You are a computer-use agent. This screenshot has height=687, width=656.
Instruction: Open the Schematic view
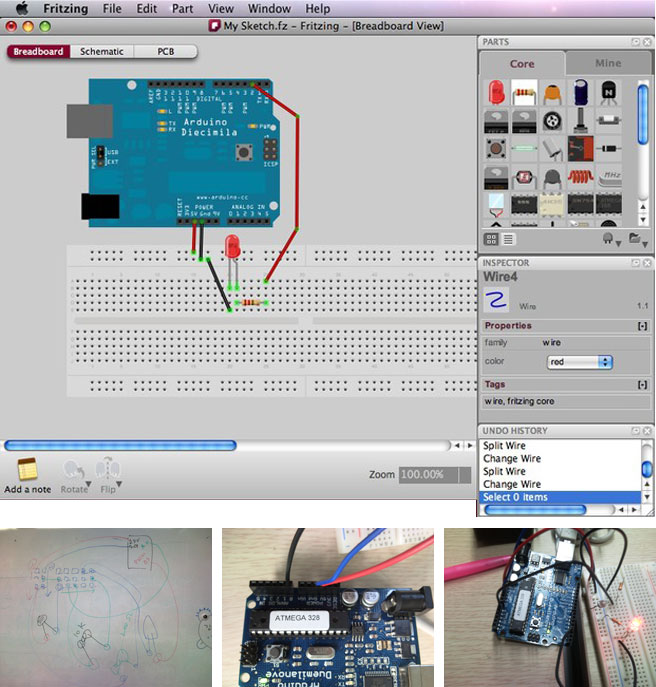102,51
